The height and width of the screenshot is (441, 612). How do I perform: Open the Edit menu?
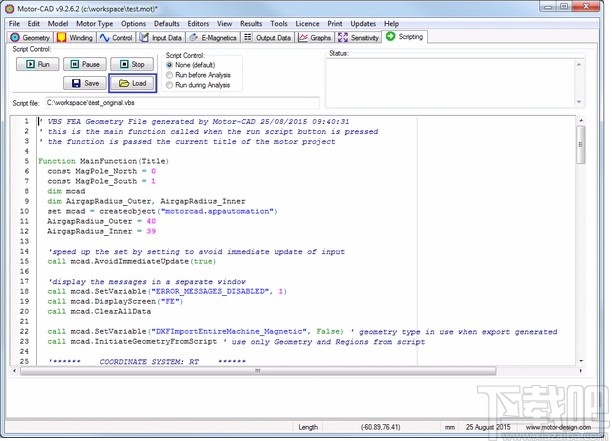pyautogui.click(x=34, y=24)
